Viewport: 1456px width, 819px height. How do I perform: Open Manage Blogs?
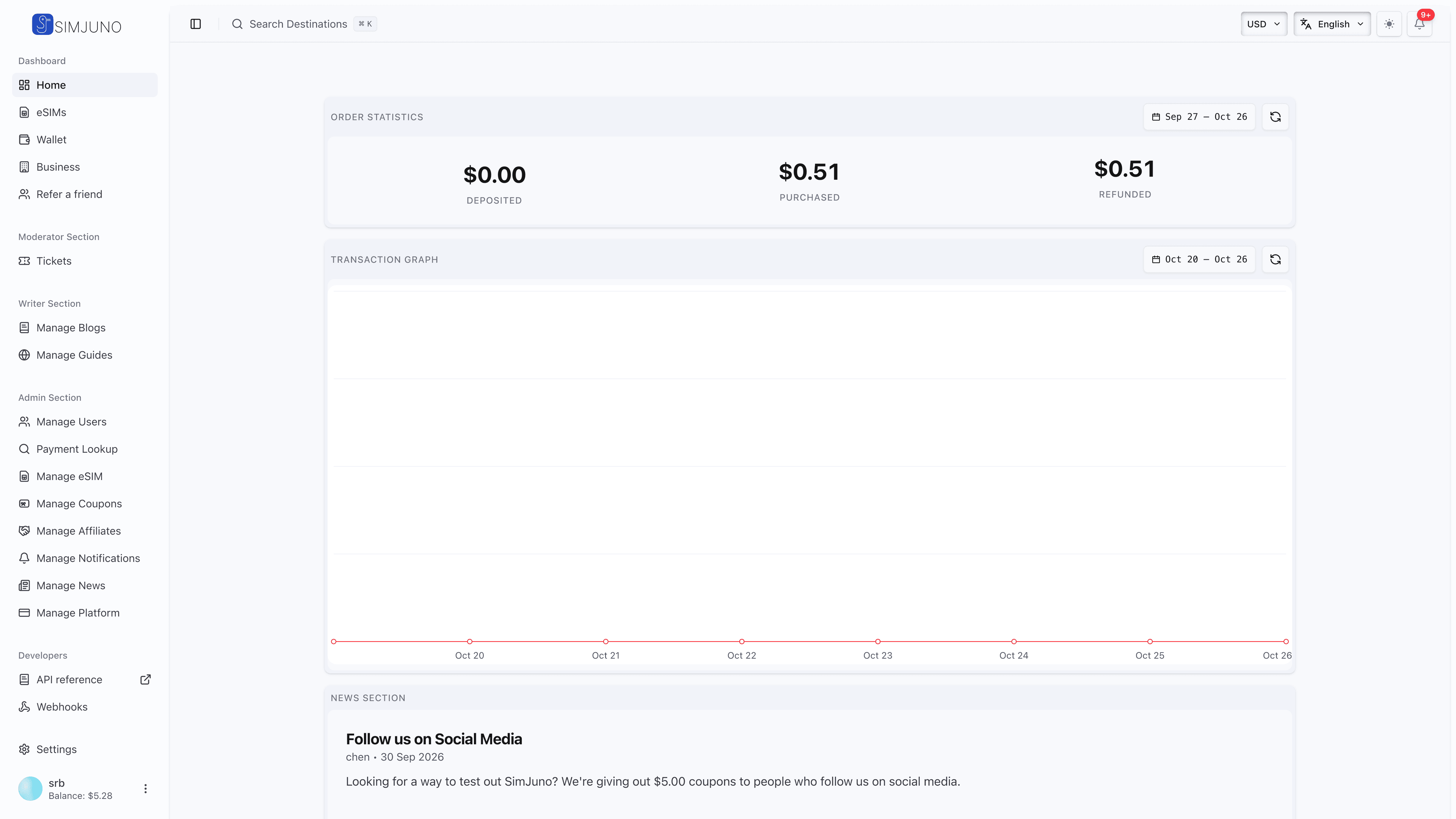click(85, 328)
